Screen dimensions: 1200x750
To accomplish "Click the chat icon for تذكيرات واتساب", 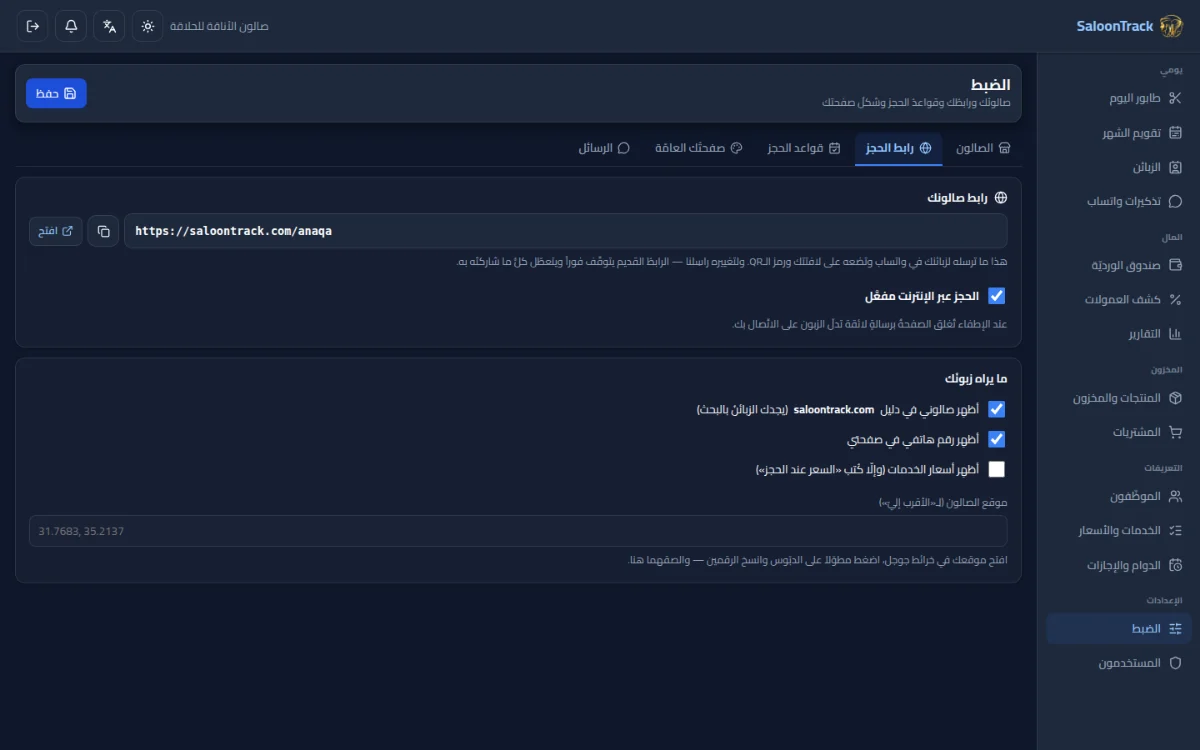I will pos(1175,201).
